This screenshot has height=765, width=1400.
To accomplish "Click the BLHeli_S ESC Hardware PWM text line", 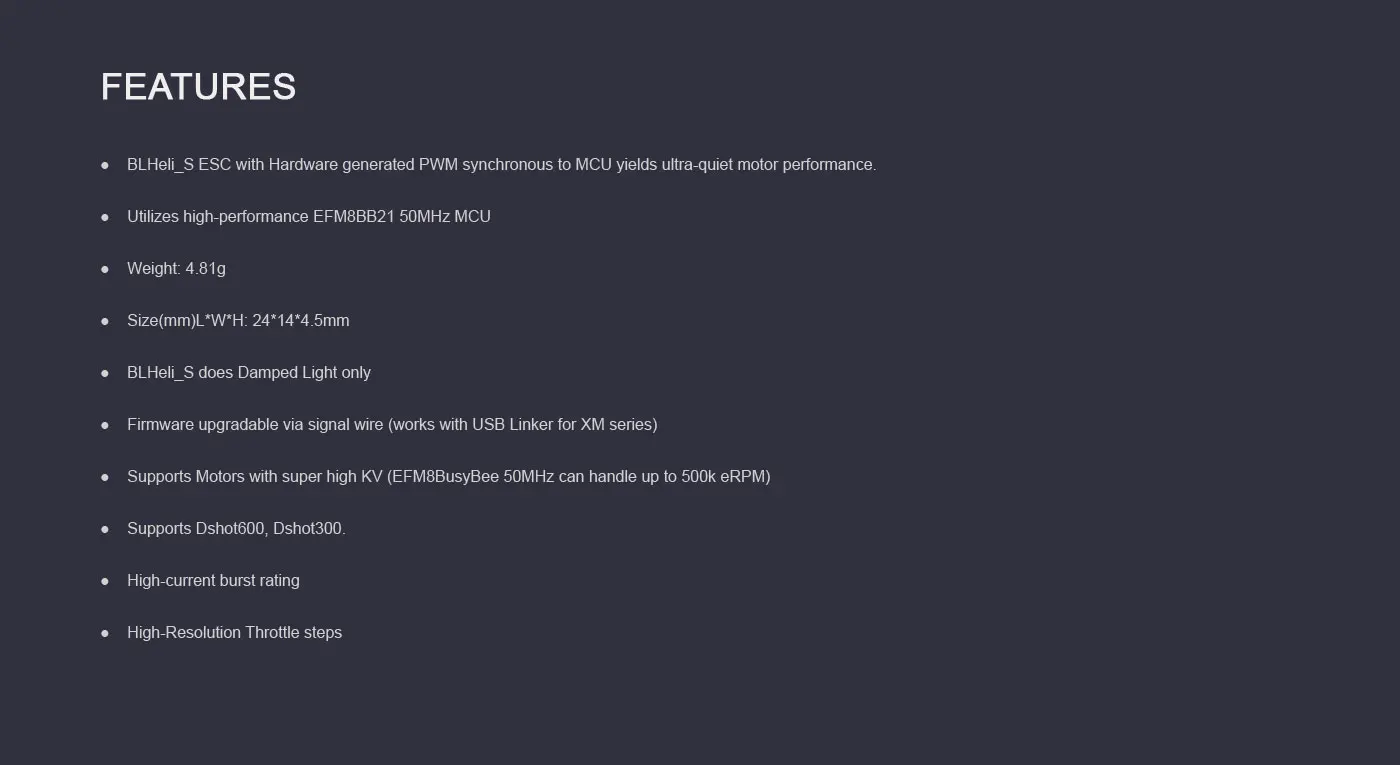I will 501,164.
